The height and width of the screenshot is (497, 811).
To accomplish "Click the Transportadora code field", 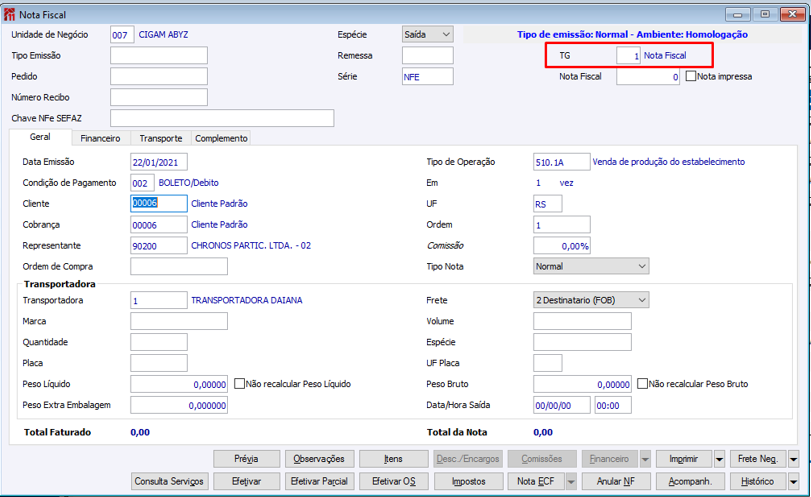I will click(x=159, y=300).
